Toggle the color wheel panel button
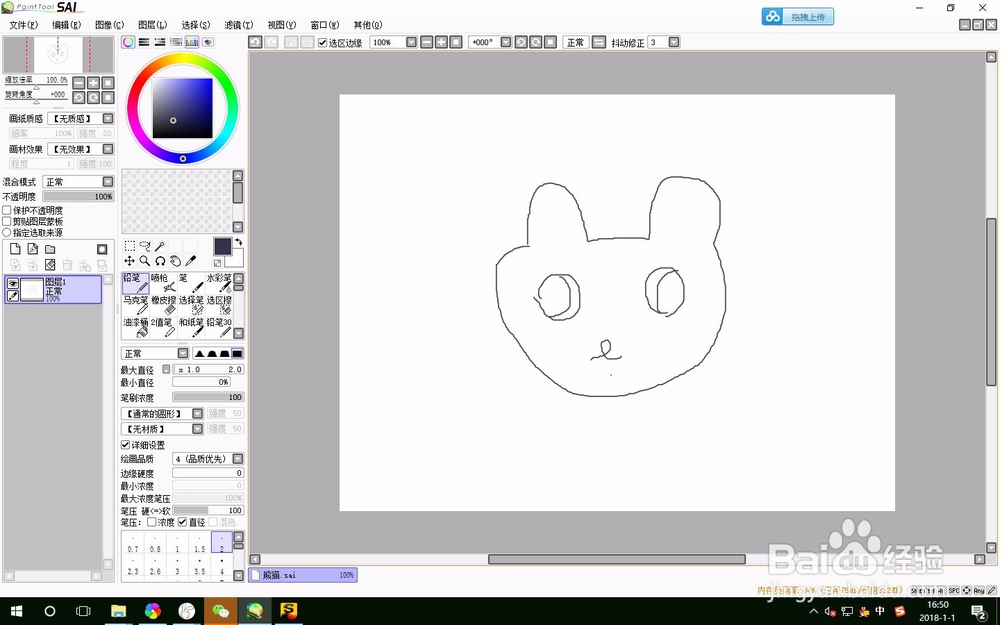This screenshot has height=625, width=1000. [129, 42]
